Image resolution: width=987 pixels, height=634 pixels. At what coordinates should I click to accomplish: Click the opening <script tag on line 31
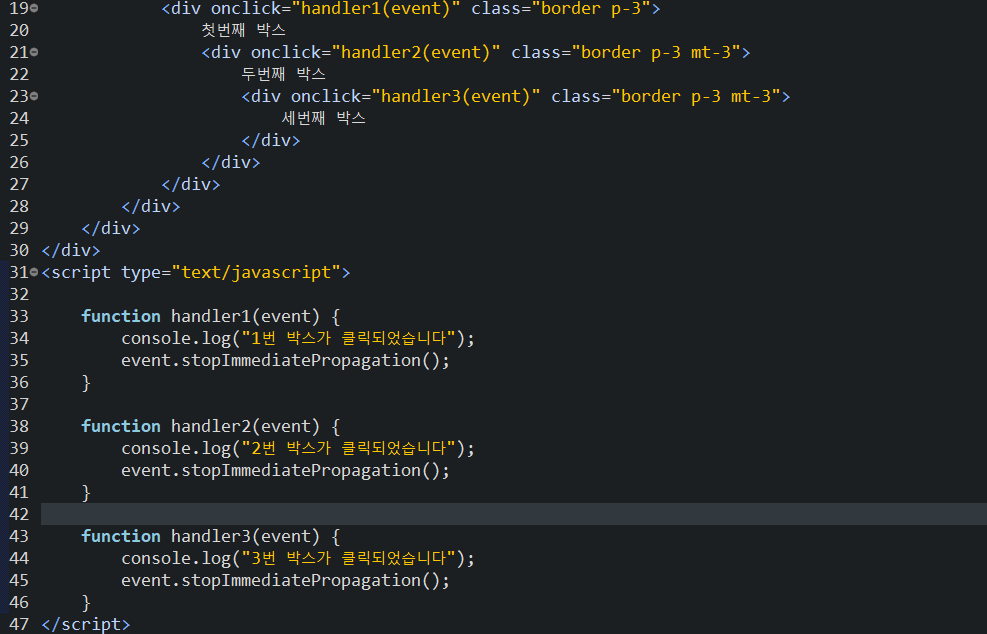[76, 273]
